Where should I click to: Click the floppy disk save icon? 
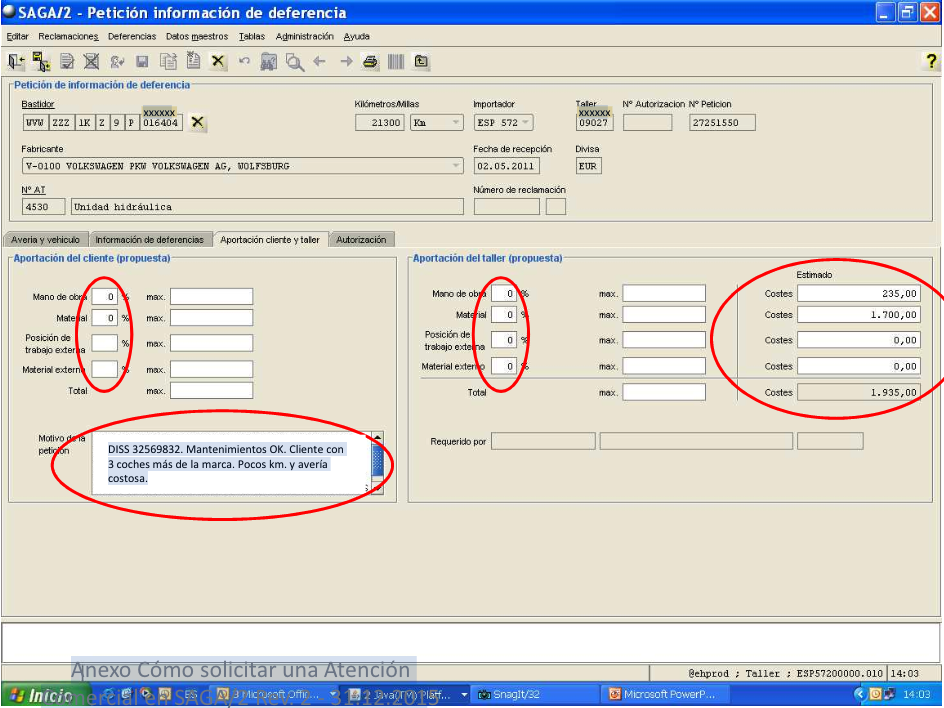[x=142, y=61]
